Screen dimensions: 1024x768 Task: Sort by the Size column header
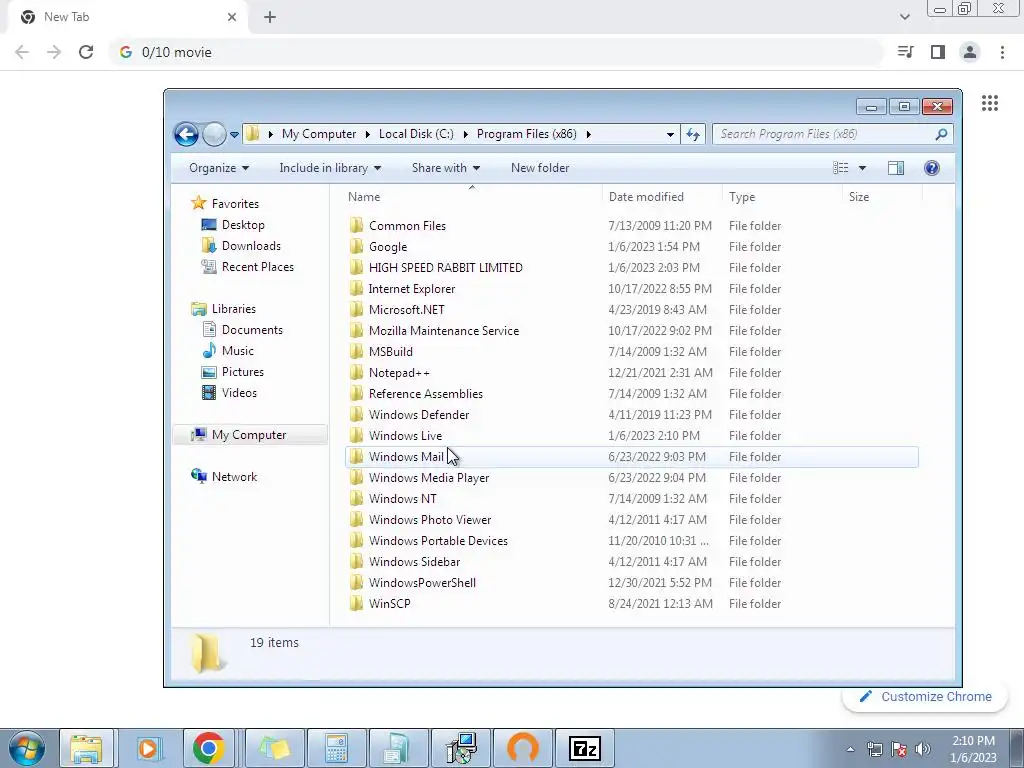859,197
